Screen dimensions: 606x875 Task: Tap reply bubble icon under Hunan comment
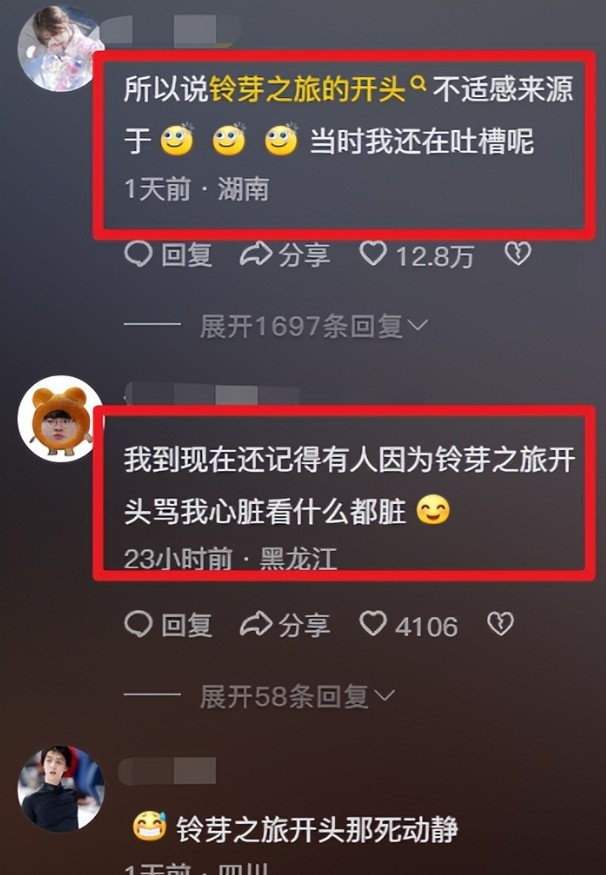pos(138,254)
